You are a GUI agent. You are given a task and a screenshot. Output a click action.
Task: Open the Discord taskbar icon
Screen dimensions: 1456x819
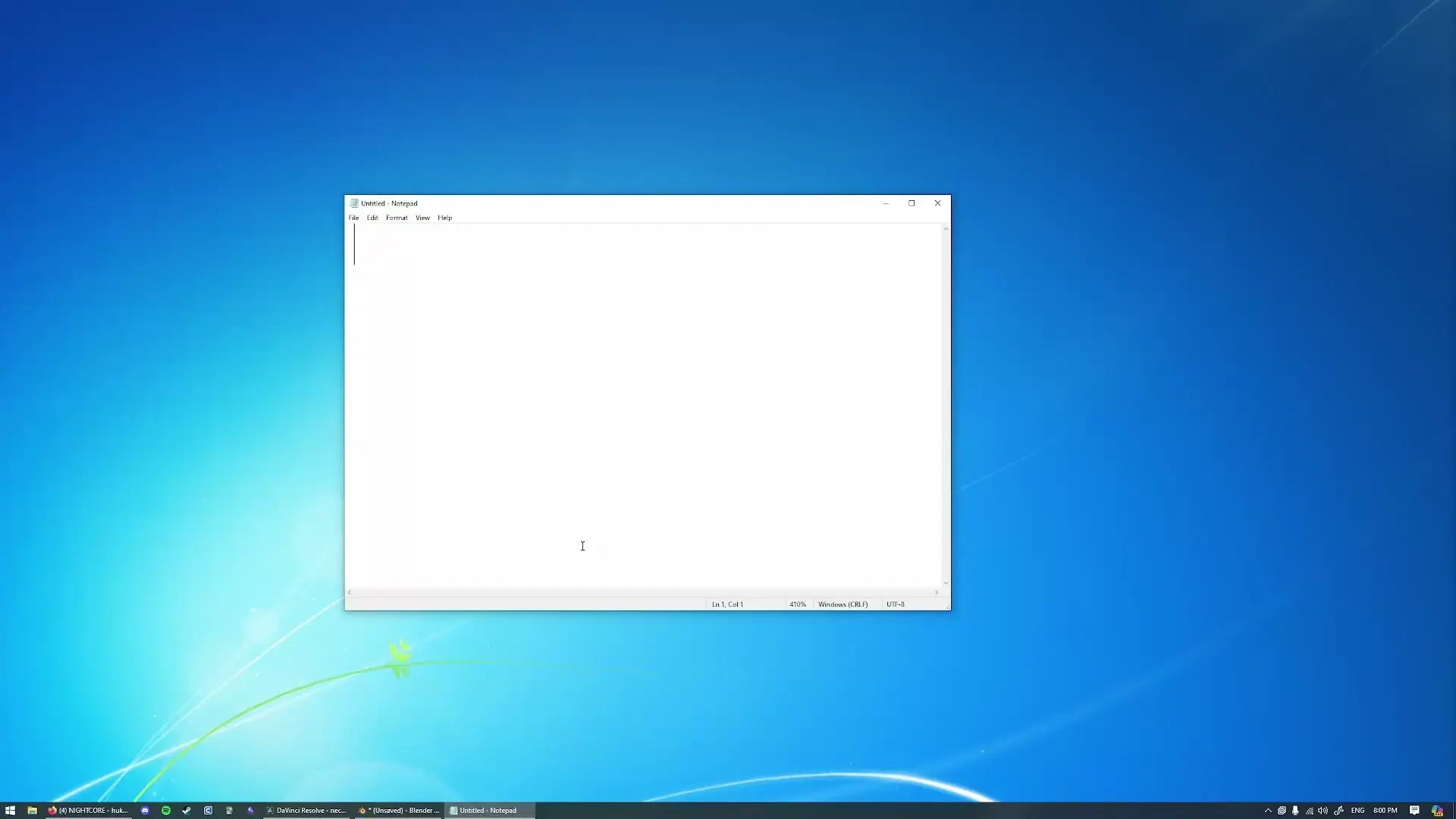145,811
